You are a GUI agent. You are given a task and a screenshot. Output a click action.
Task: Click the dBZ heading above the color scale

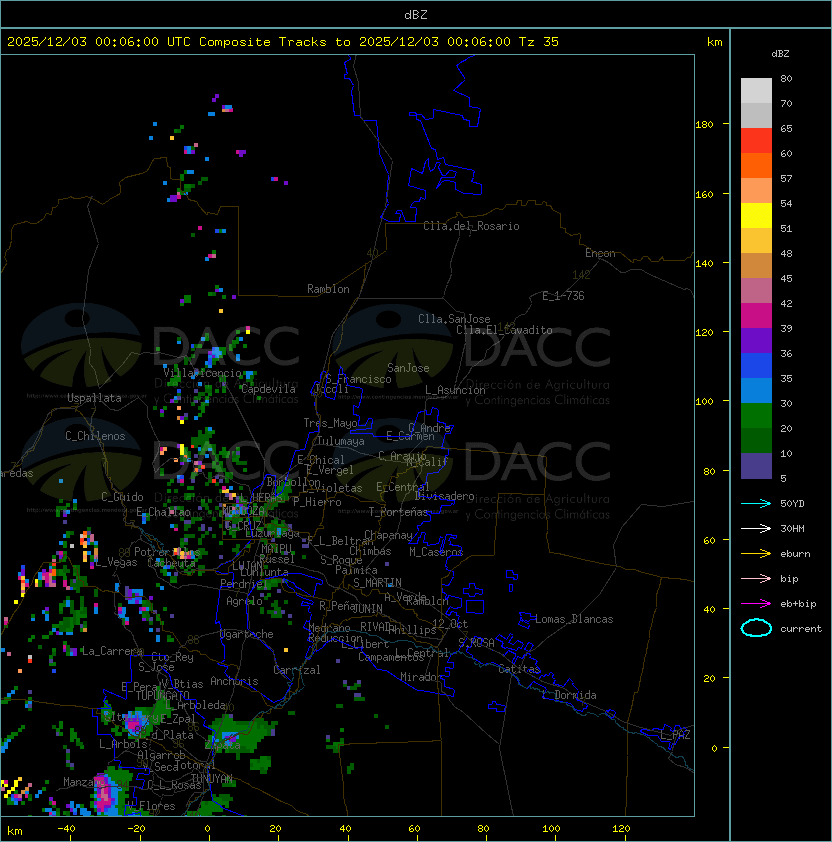click(780, 54)
